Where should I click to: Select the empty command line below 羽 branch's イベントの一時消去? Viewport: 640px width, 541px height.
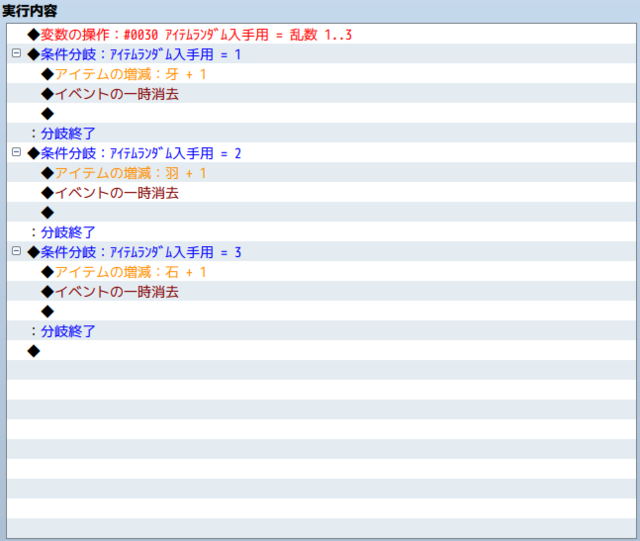pyautogui.click(x=321, y=212)
